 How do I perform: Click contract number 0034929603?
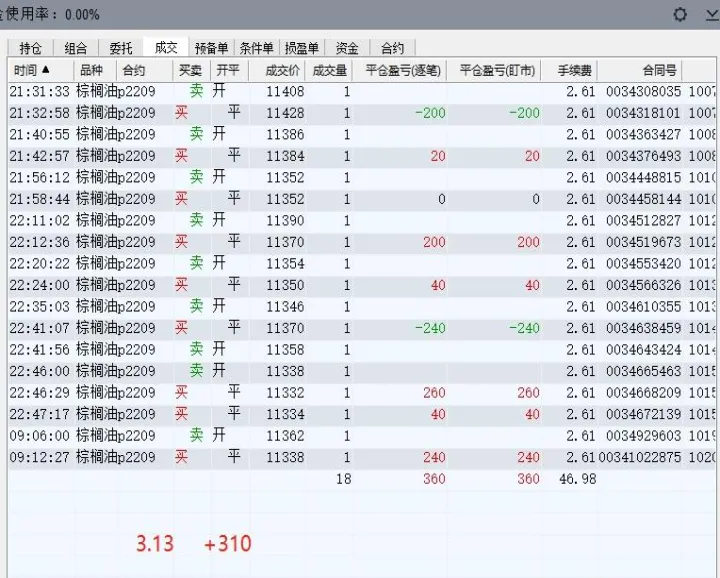(x=643, y=436)
